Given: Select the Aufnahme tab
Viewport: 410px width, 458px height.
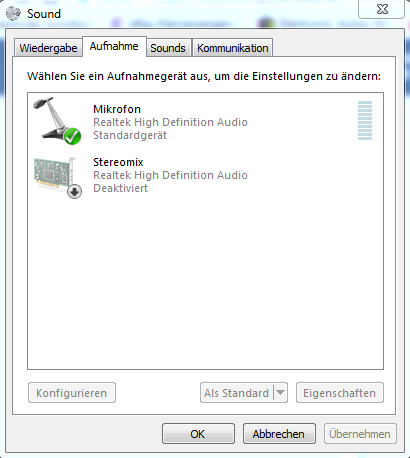Looking at the screenshot, I should coord(114,46).
